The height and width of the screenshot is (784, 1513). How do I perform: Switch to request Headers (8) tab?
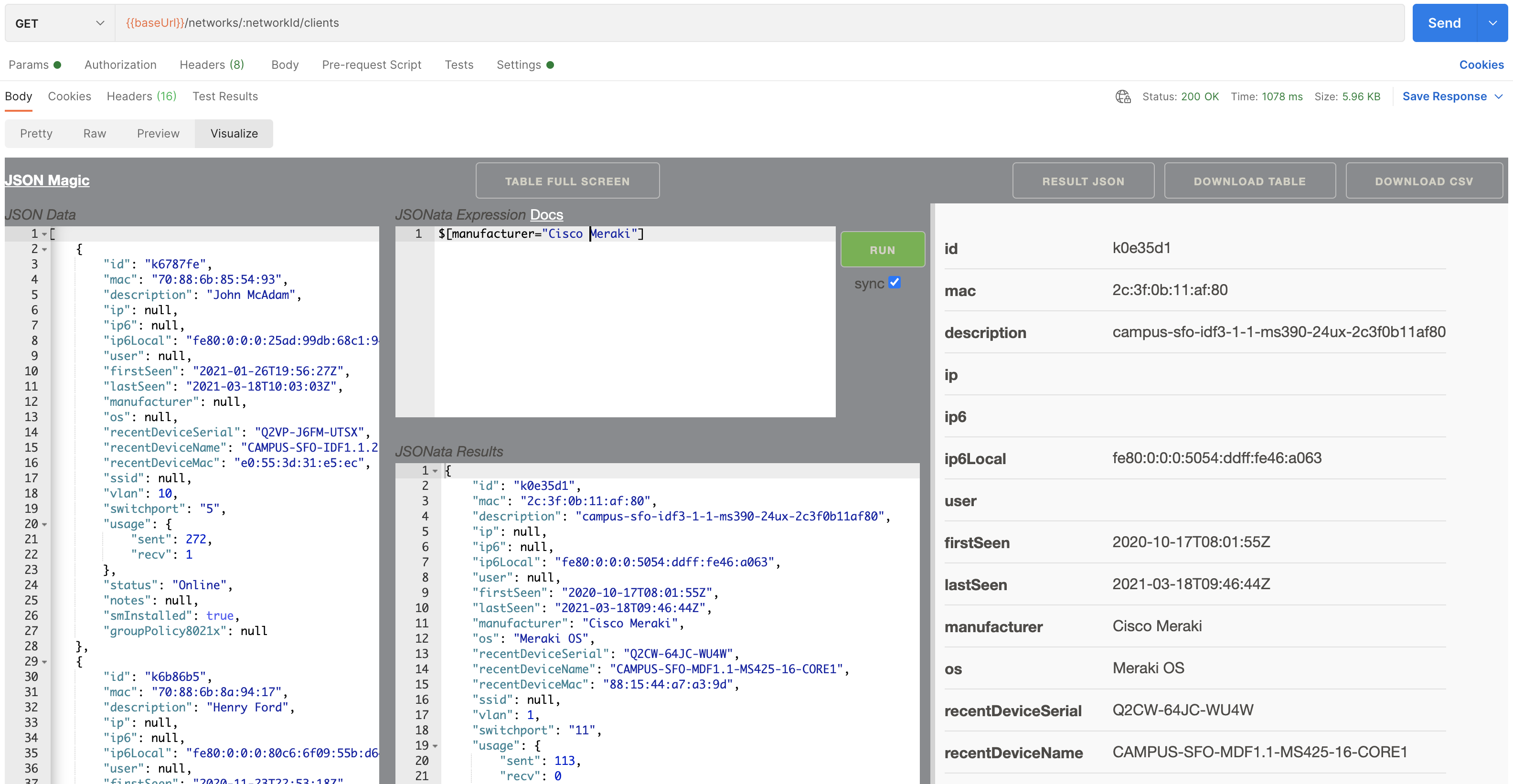coord(212,64)
